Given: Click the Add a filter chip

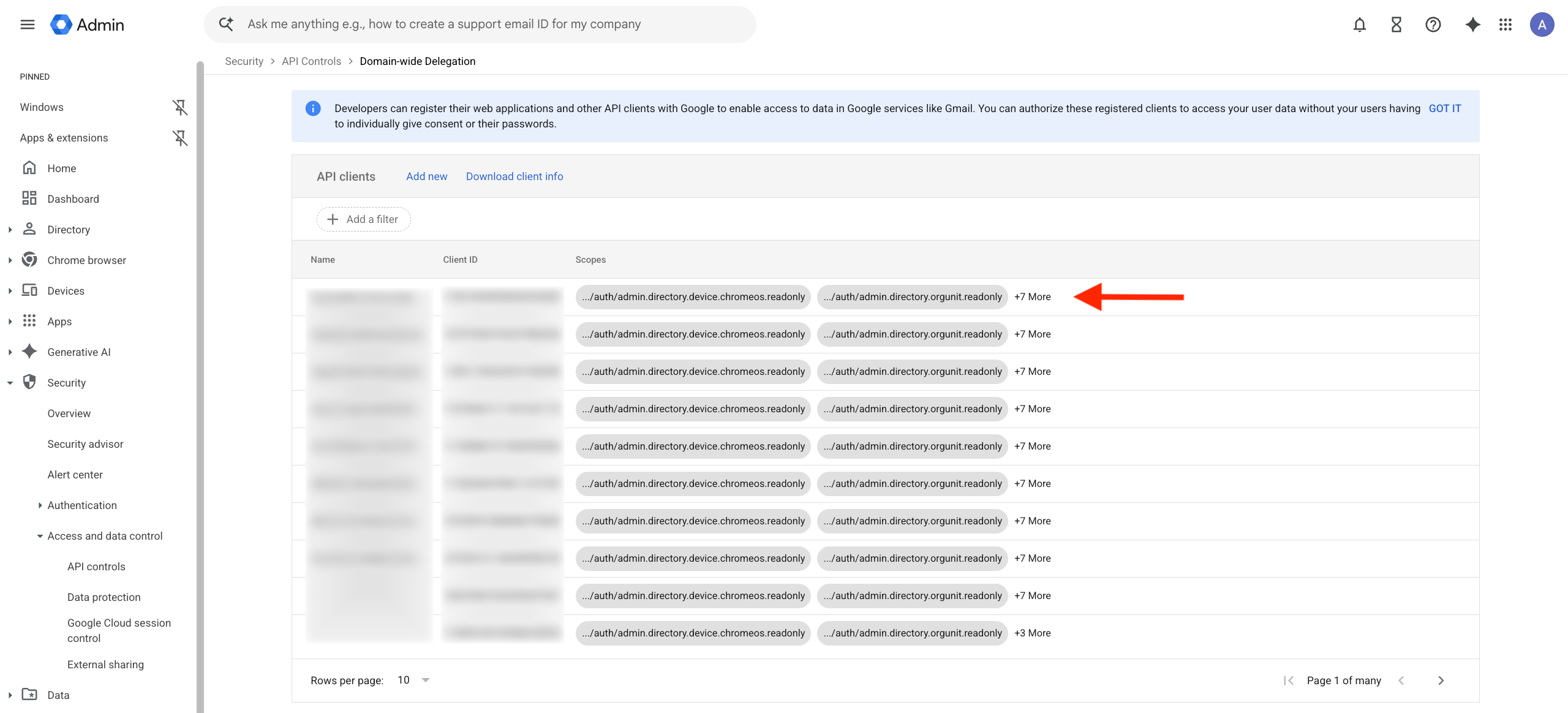Looking at the screenshot, I should (363, 219).
